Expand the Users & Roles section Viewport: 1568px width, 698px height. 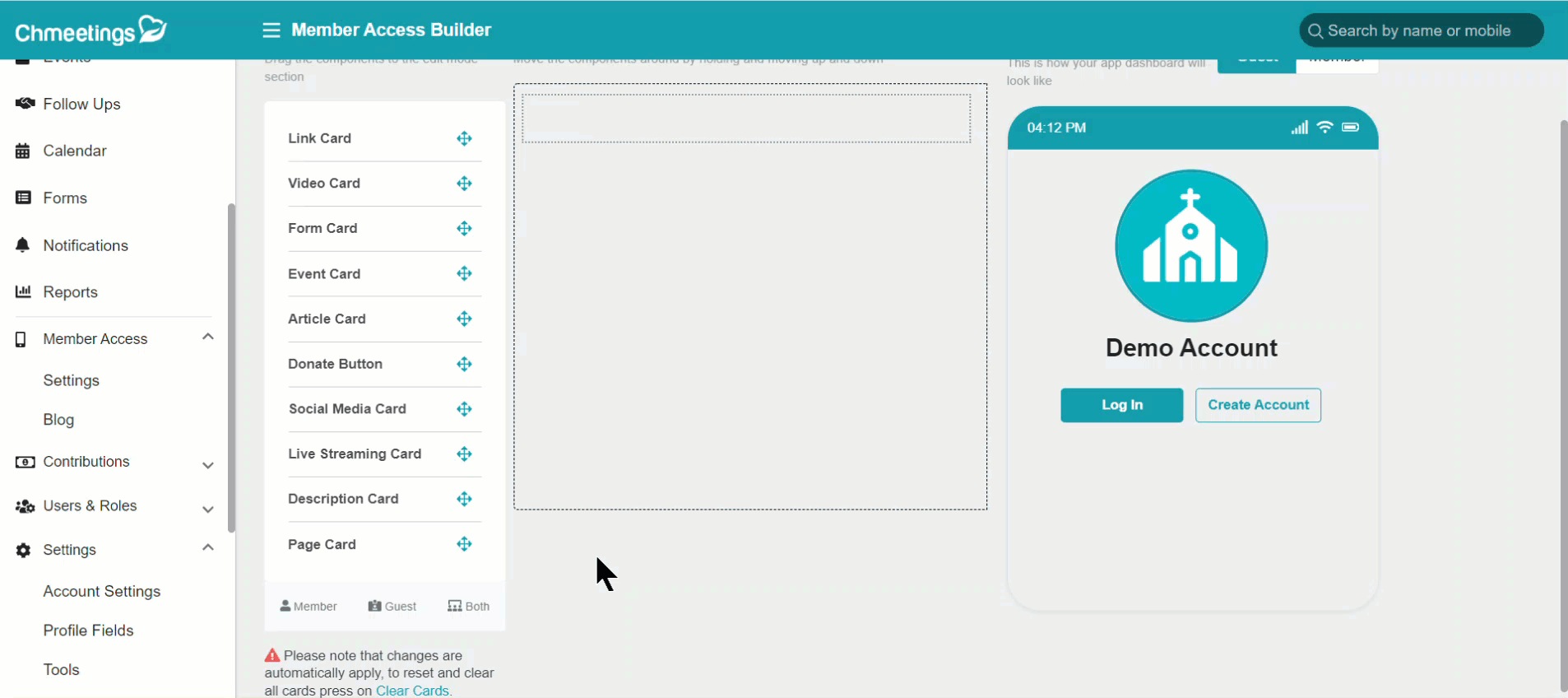[x=208, y=510]
